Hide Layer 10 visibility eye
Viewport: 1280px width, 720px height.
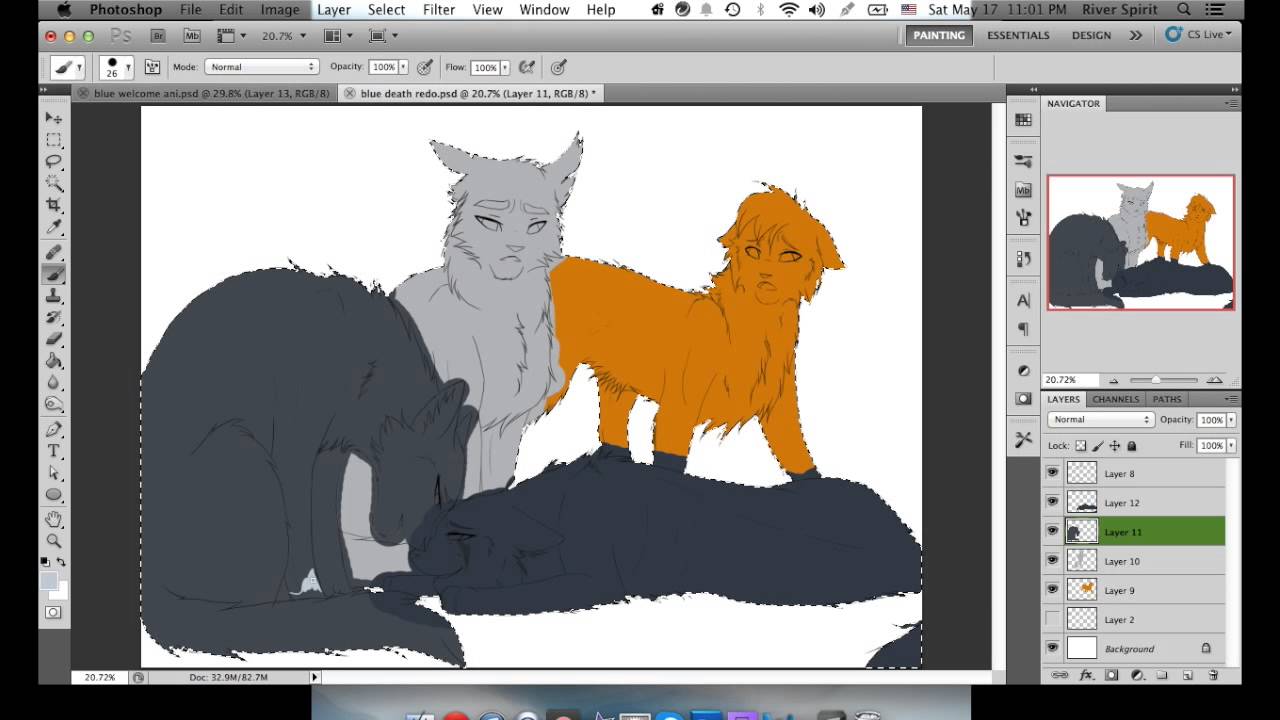1052,560
